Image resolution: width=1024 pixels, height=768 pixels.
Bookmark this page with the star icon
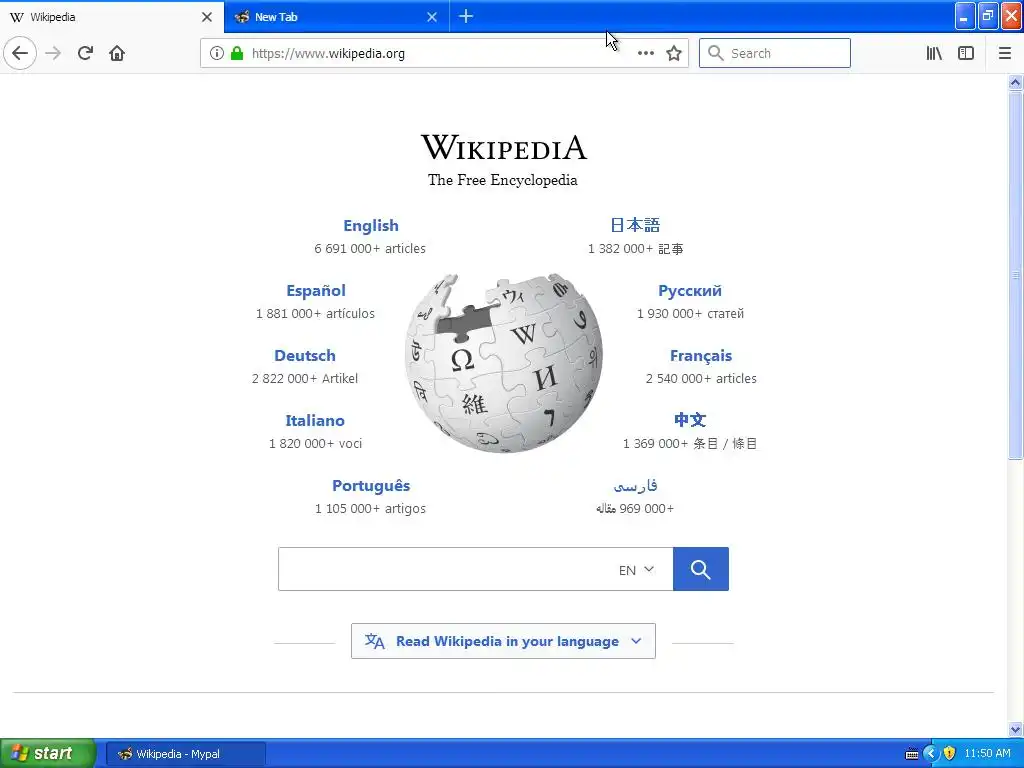click(x=674, y=53)
